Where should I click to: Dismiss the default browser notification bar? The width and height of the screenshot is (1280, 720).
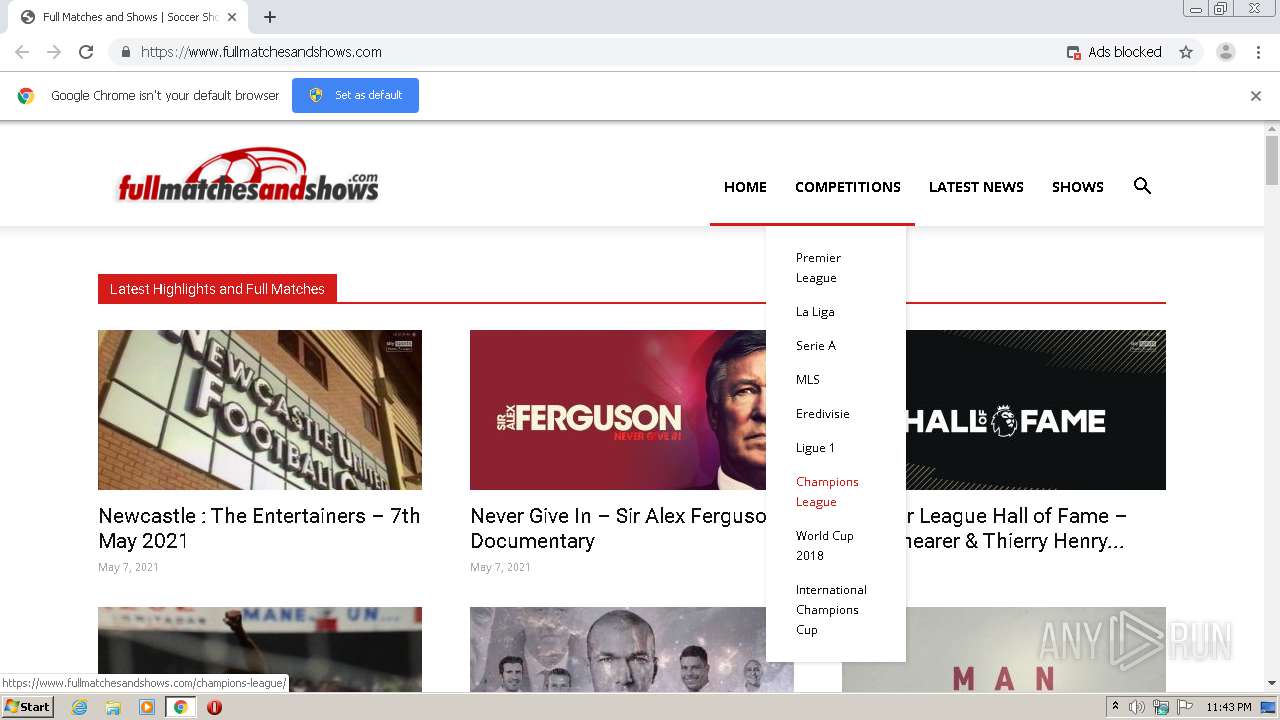pyautogui.click(x=1256, y=96)
